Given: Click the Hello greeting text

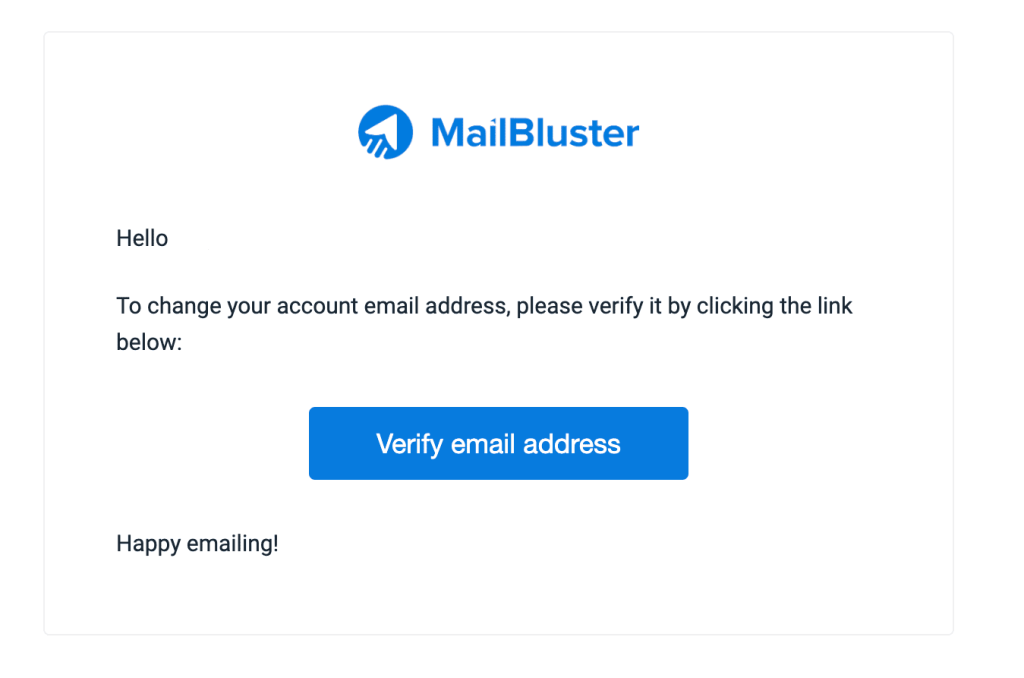Looking at the screenshot, I should (x=142, y=238).
